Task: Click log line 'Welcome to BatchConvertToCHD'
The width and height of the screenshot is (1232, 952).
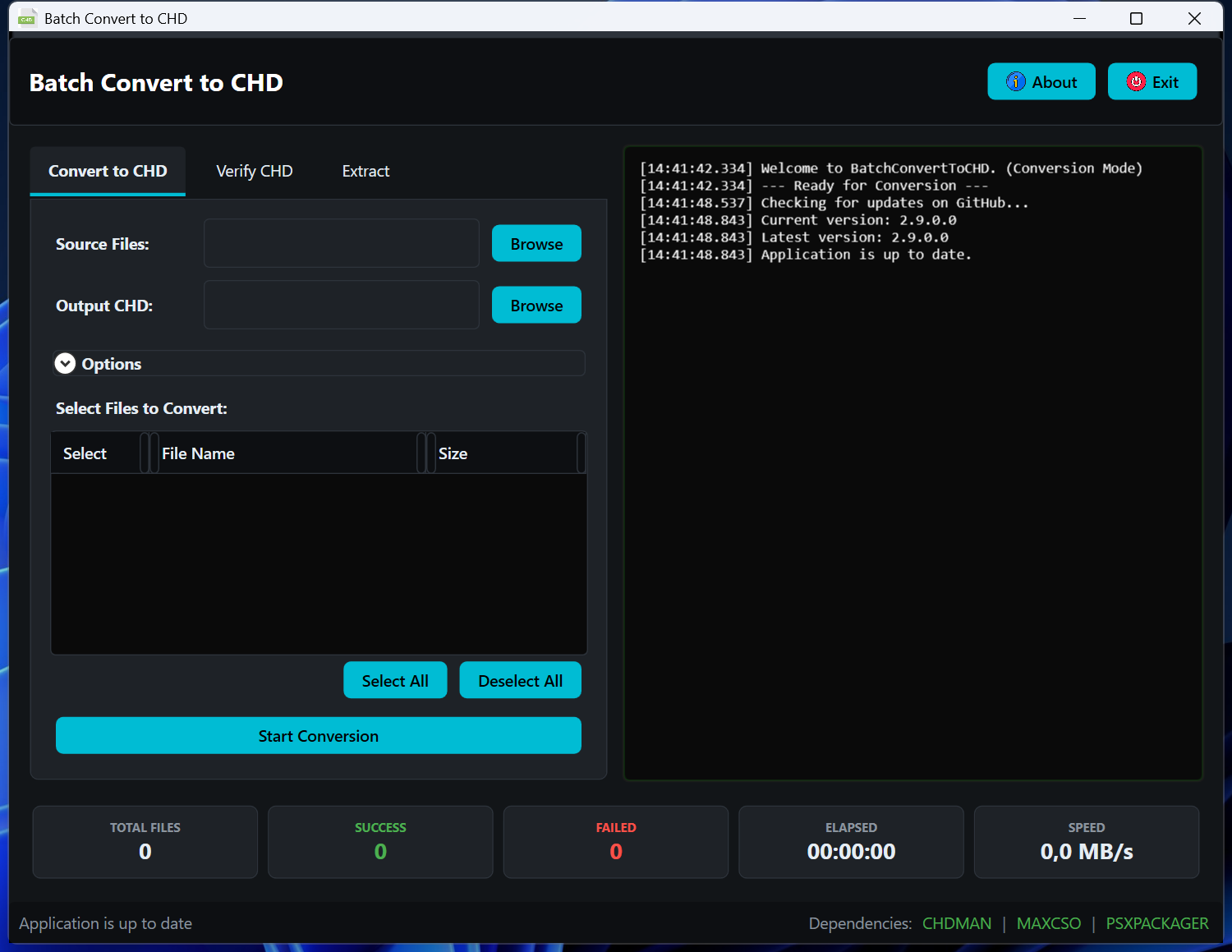Action: point(891,168)
